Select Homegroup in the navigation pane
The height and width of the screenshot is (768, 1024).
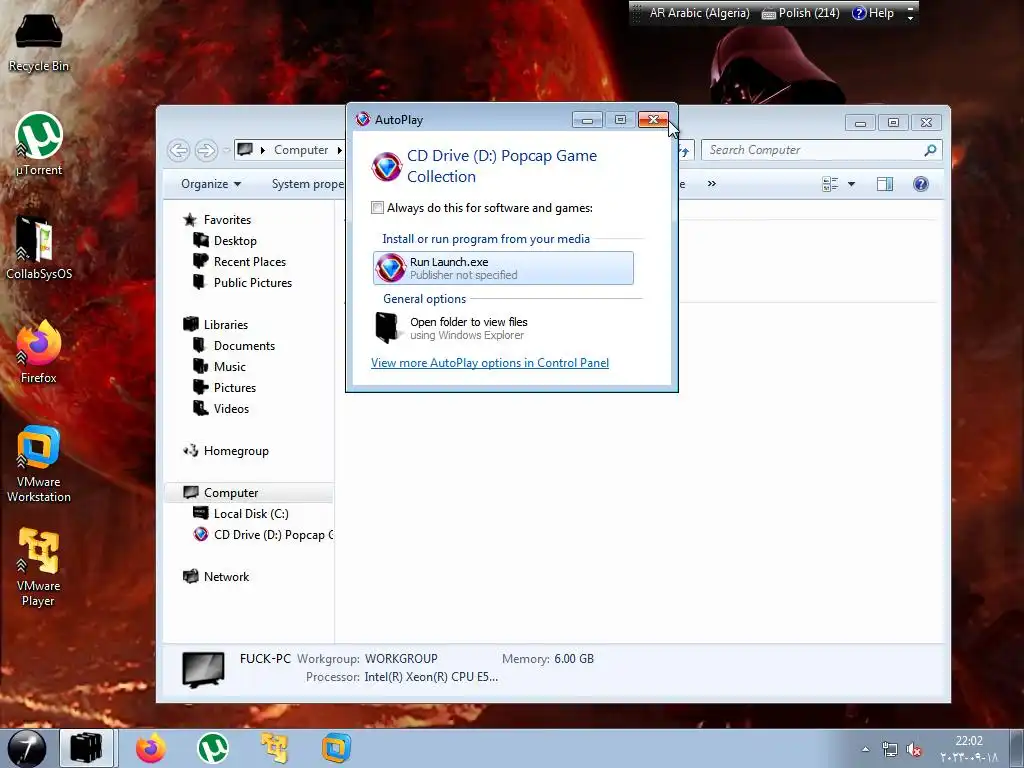[236, 451]
